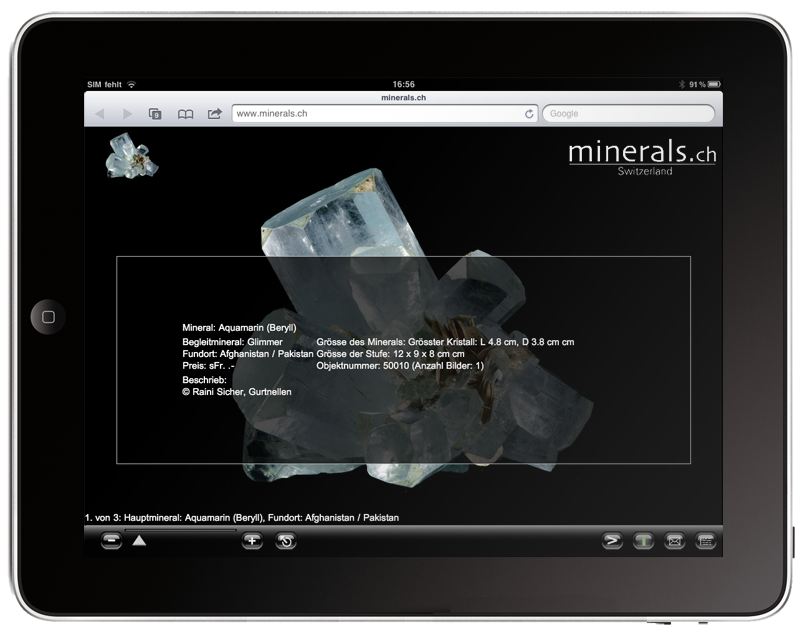Viewport: 800px width, 628px height.
Task: Go forward in Safari history
Action: pyautogui.click(x=128, y=114)
